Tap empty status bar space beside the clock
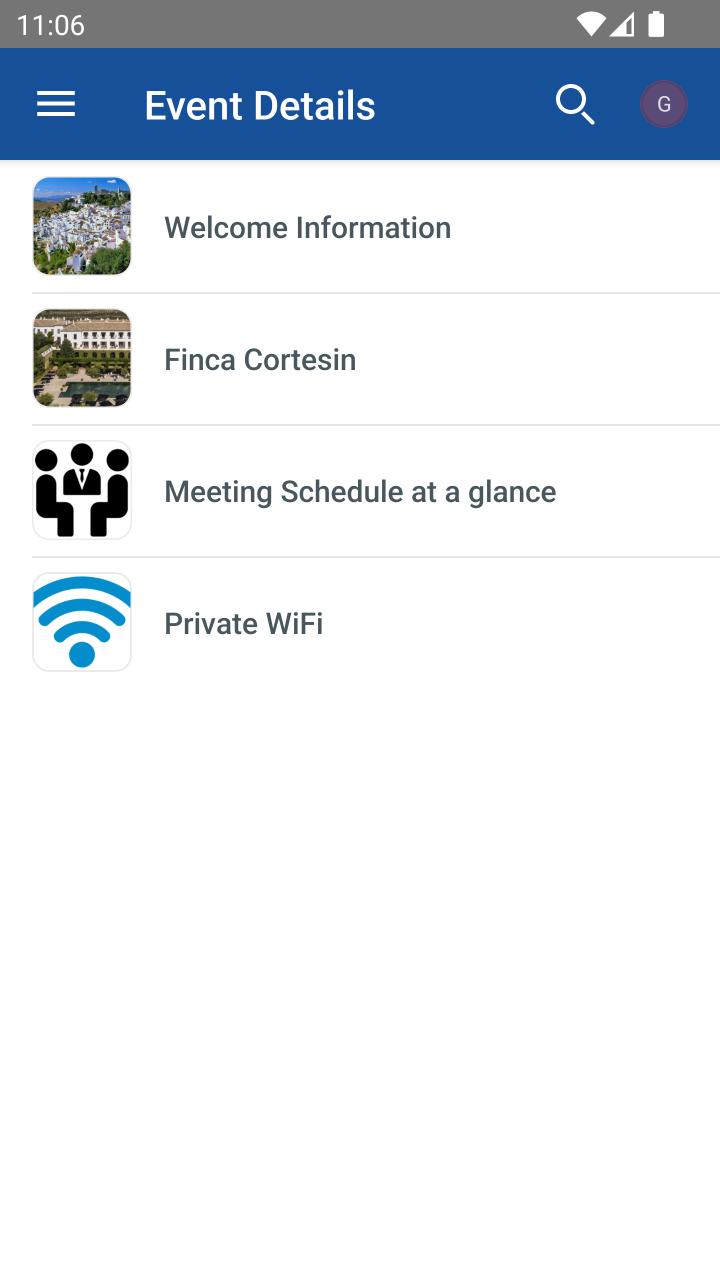This screenshot has width=720, height=1280. (300, 24)
